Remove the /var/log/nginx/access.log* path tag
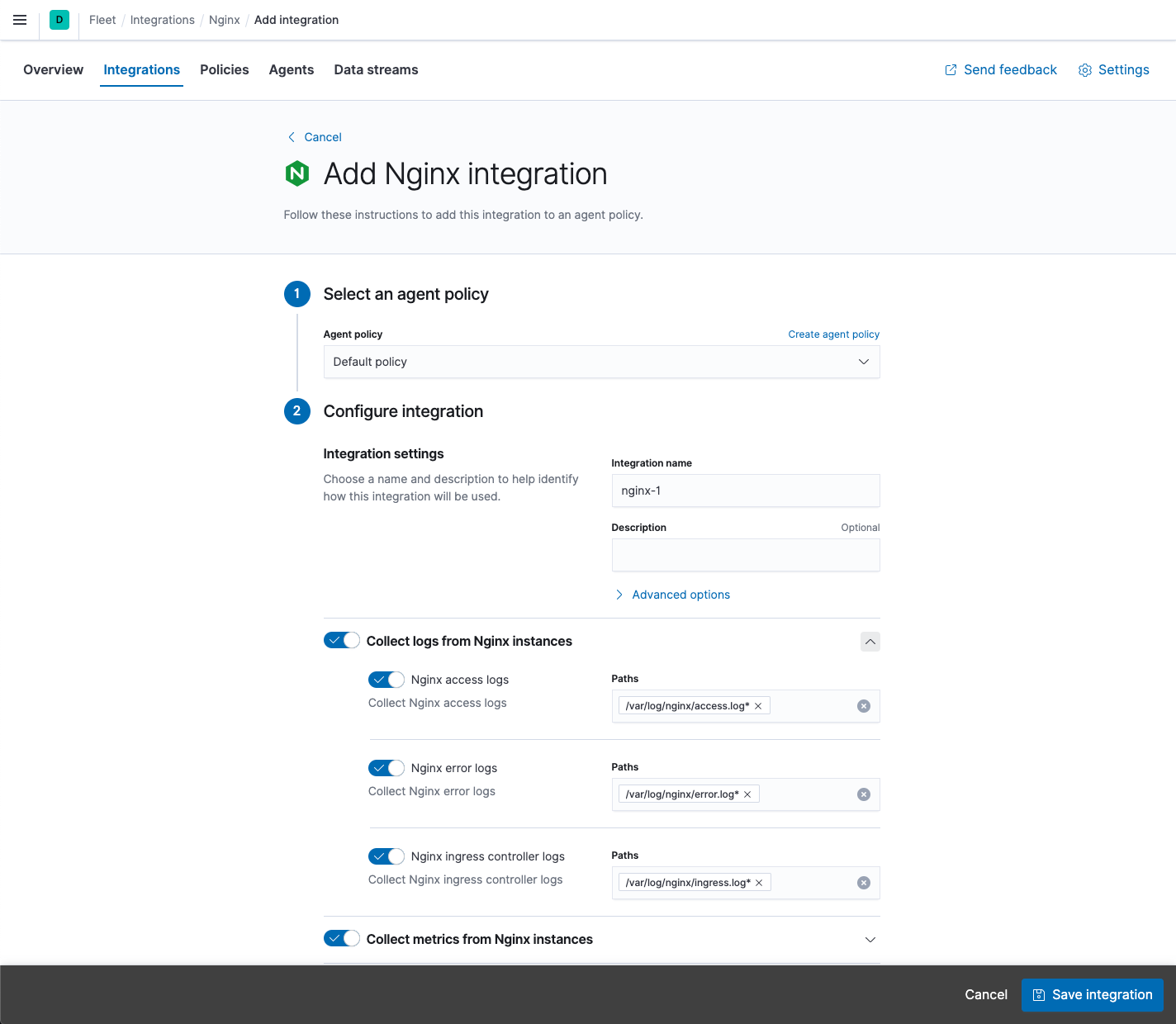 point(758,705)
